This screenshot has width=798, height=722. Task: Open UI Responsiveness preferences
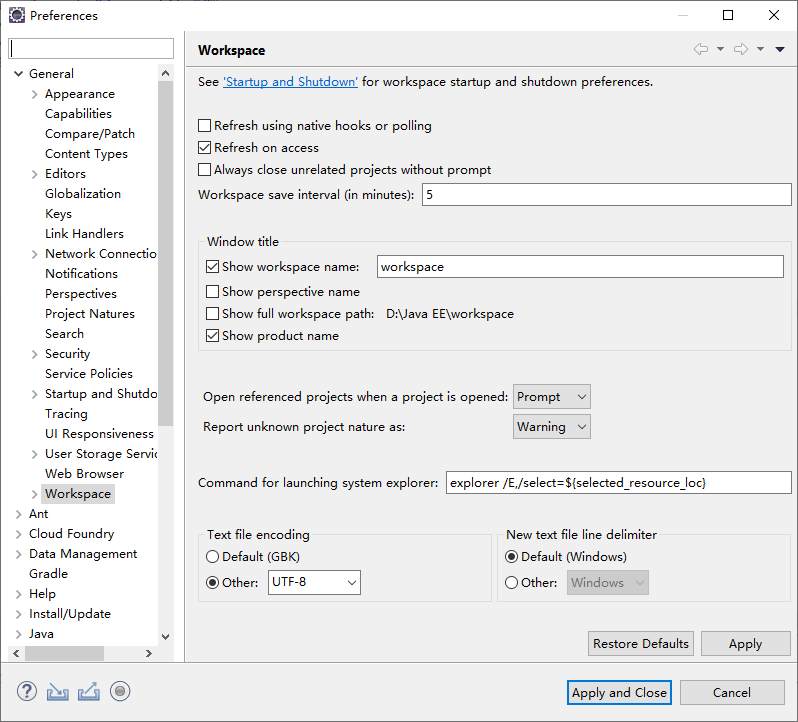tap(99, 434)
